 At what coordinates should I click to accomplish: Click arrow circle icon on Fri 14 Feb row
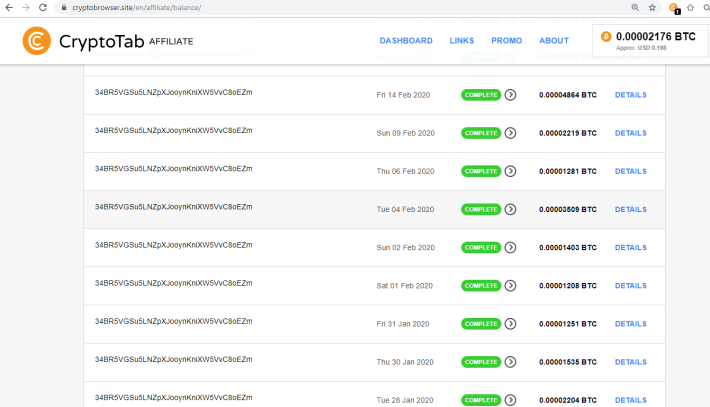click(510, 95)
